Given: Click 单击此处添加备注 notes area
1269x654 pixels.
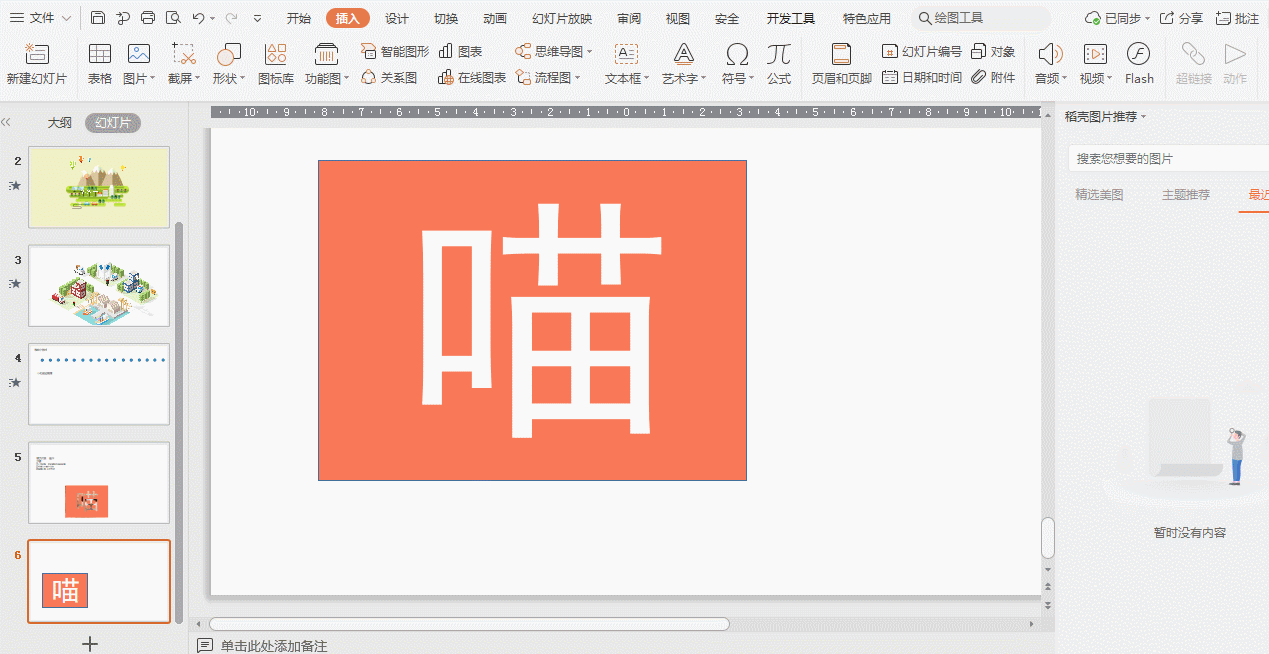Looking at the screenshot, I should (x=274, y=646).
